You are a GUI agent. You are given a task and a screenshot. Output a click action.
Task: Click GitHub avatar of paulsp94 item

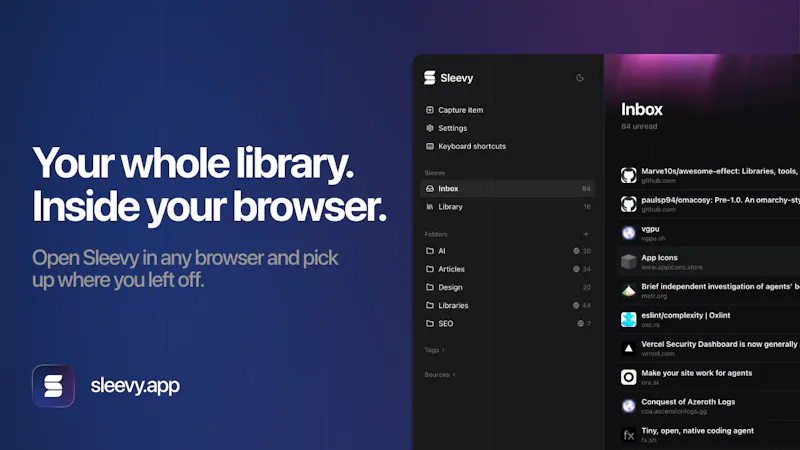(629, 204)
